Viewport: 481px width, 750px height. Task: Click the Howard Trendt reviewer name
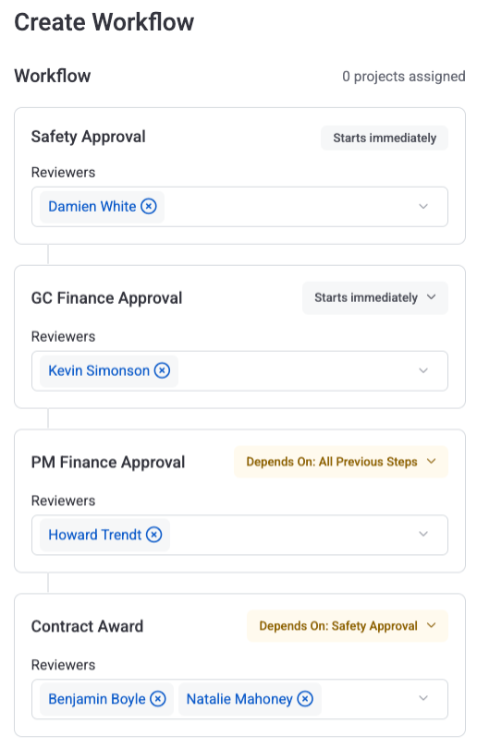pyautogui.click(x=95, y=534)
